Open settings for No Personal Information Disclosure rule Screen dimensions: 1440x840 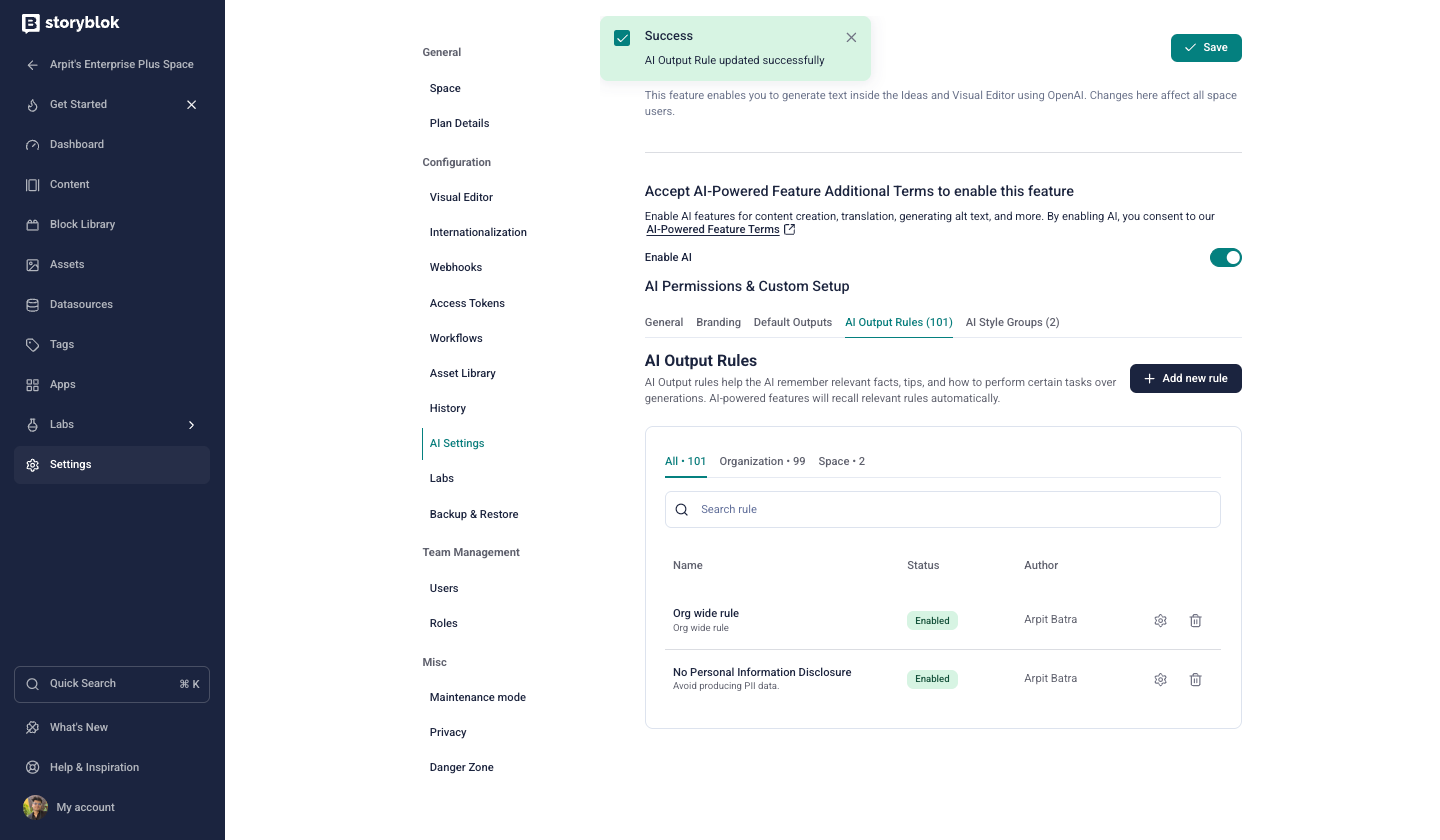(1160, 679)
